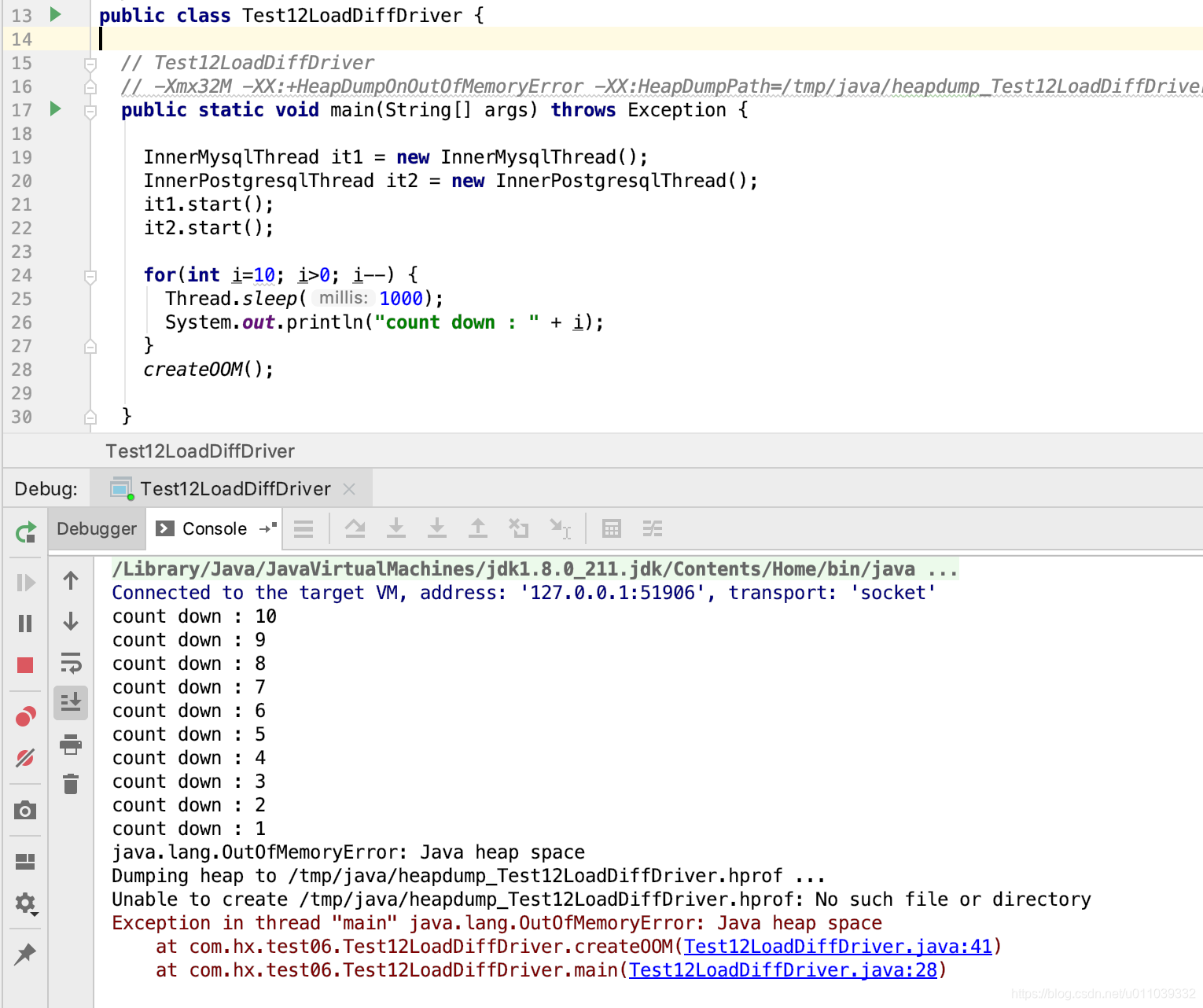Screen dimensions: 1203x1008
Task: Click the Drop Frame icon
Action: point(519,528)
